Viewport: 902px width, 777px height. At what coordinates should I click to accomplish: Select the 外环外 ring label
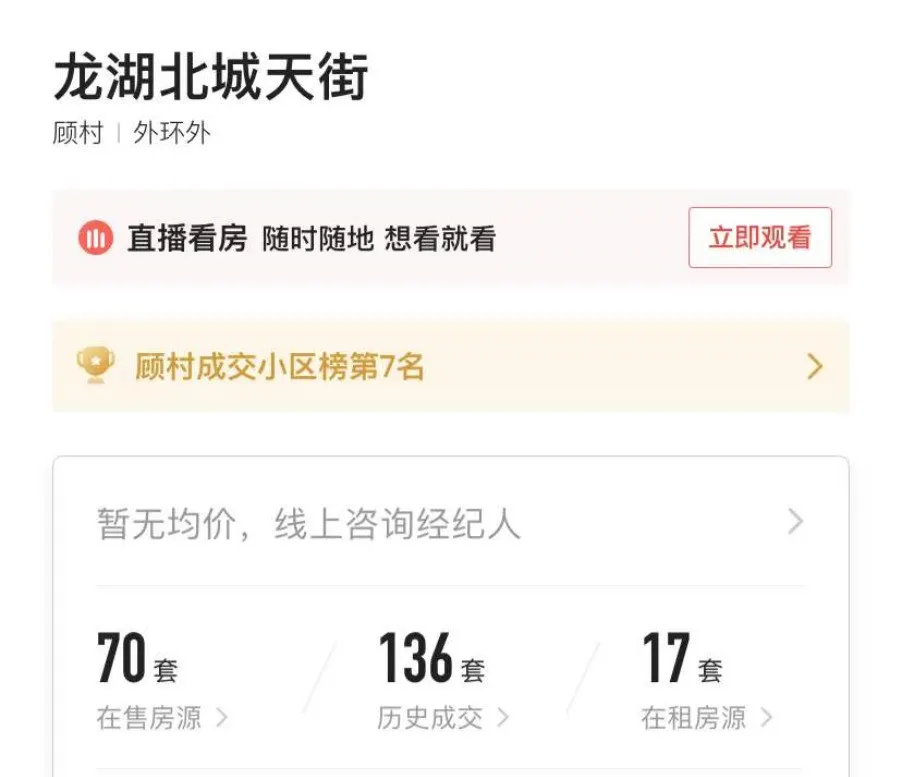pyautogui.click(x=172, y=133)
